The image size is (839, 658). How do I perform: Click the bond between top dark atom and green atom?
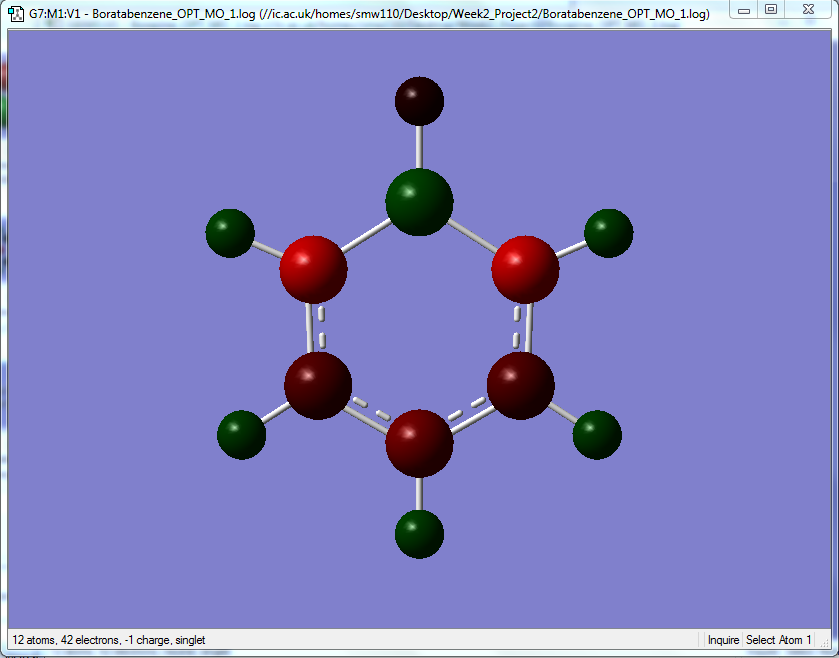[x=419, y=147]
